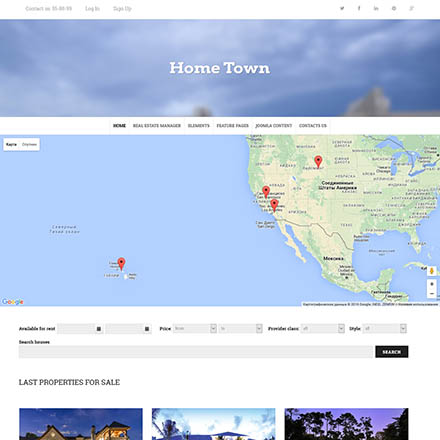The width and height of the screenshot is (440, 440).
Task: Open middle property thumbnail with blue sky
Action: coord(214,424)
